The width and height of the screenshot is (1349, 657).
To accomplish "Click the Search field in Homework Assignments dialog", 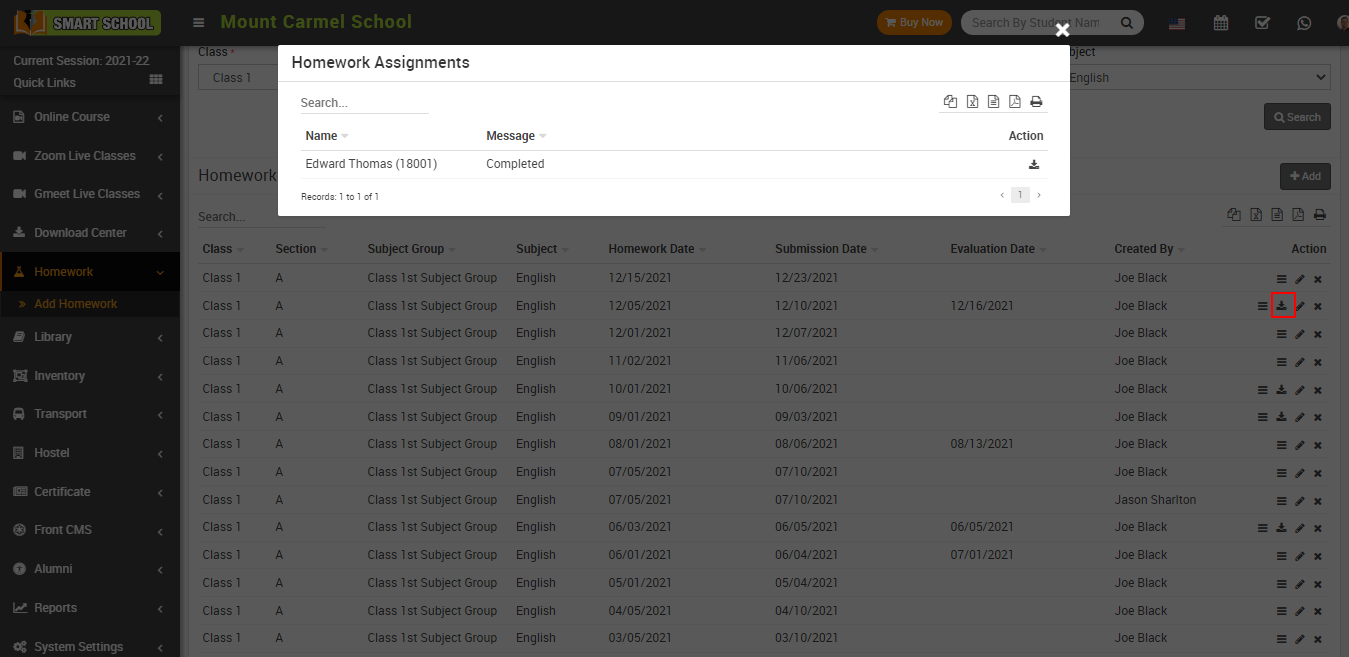I will tap(364, 103).
